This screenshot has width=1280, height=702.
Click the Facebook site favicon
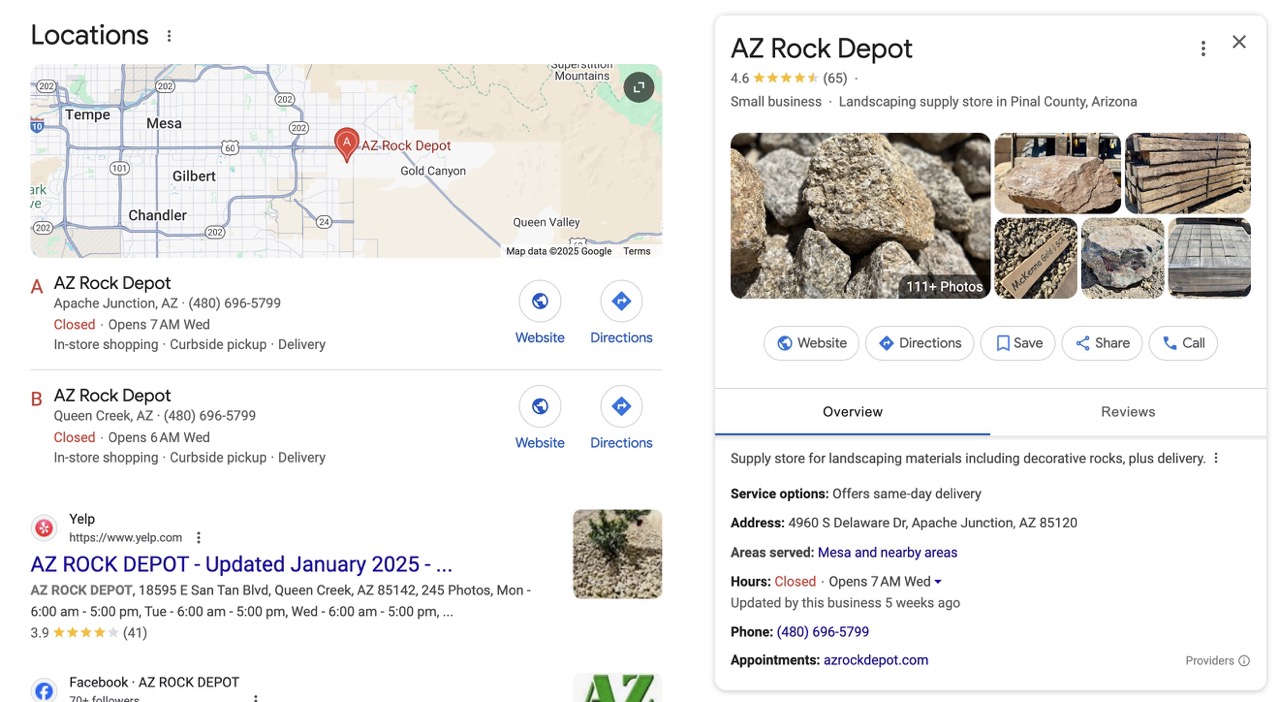tap(44, 690)
